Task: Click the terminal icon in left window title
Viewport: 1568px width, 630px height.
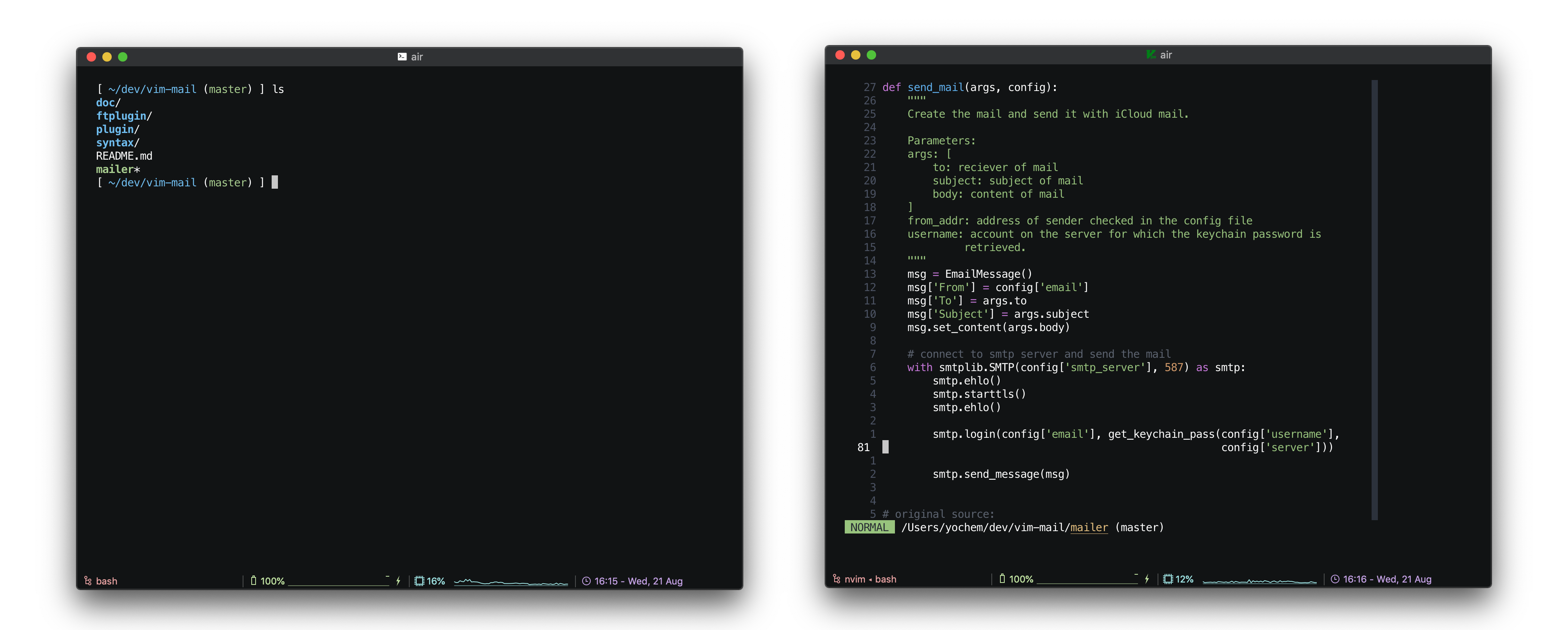Action: tap(402, 56)
